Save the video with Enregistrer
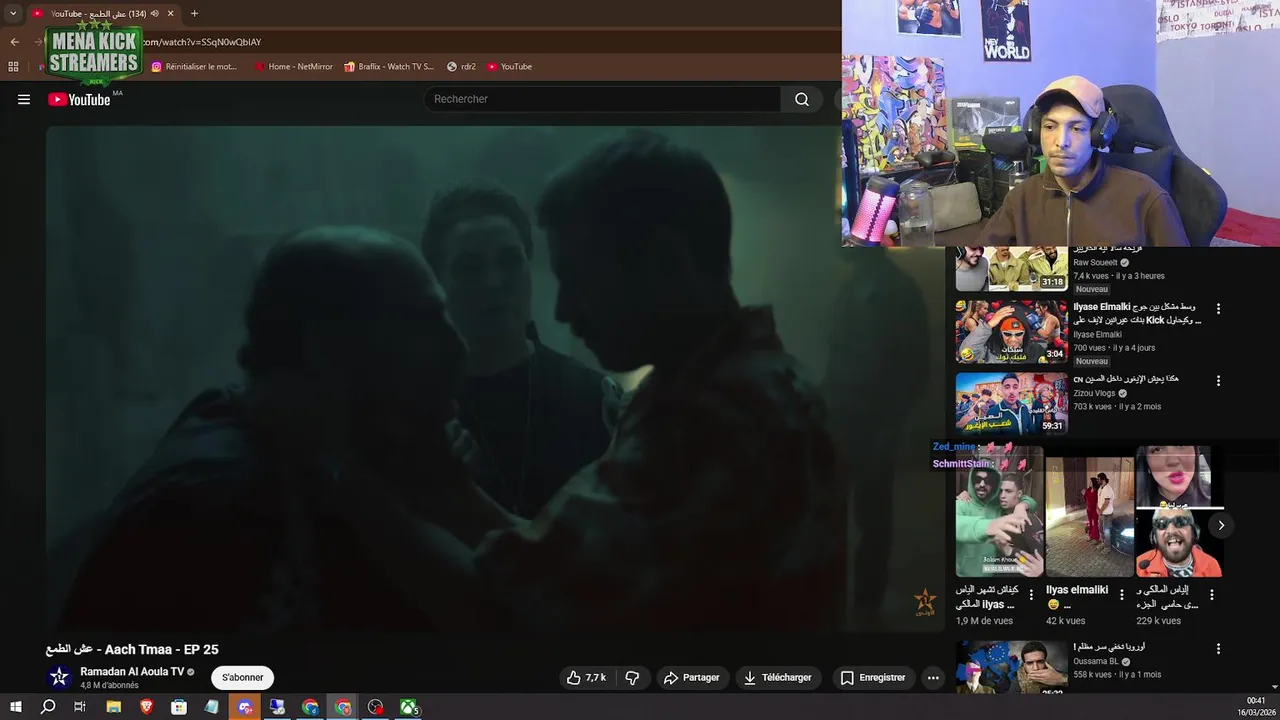The width and height of the screenshot is (1280, 720). 872,677
